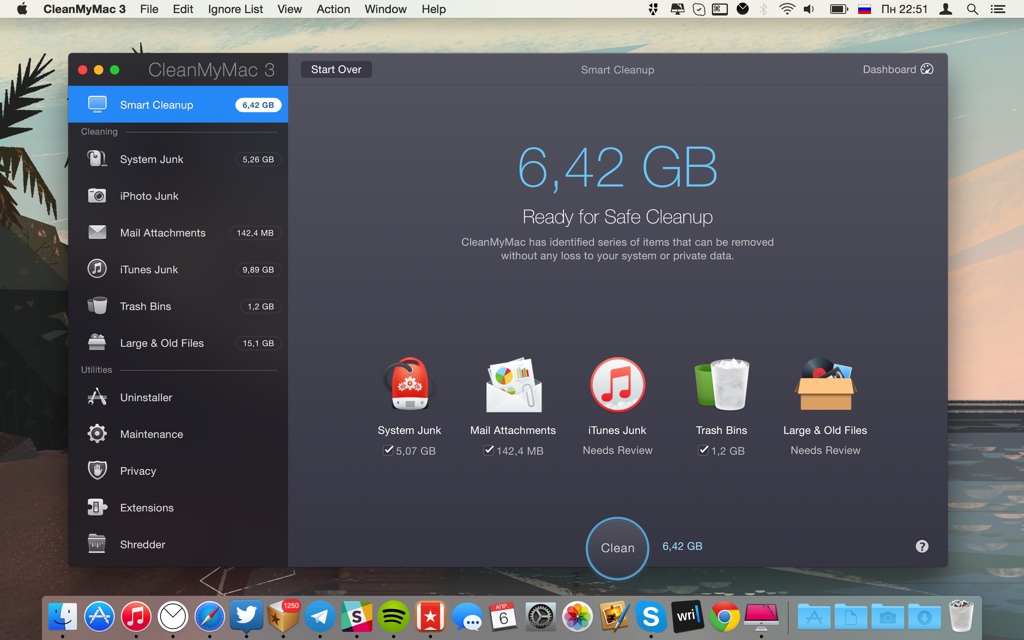This screenshot has width=1024, height=640.
Task: Open the Help menu
Action: [x=434, y=9]
